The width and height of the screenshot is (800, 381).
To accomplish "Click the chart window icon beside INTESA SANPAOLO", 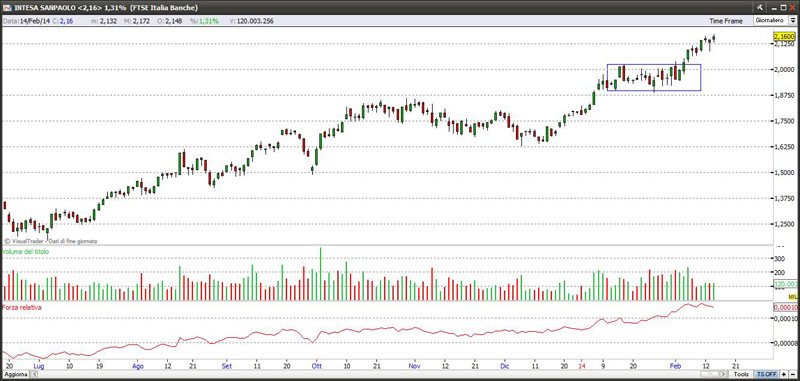I will pos(7,8).
